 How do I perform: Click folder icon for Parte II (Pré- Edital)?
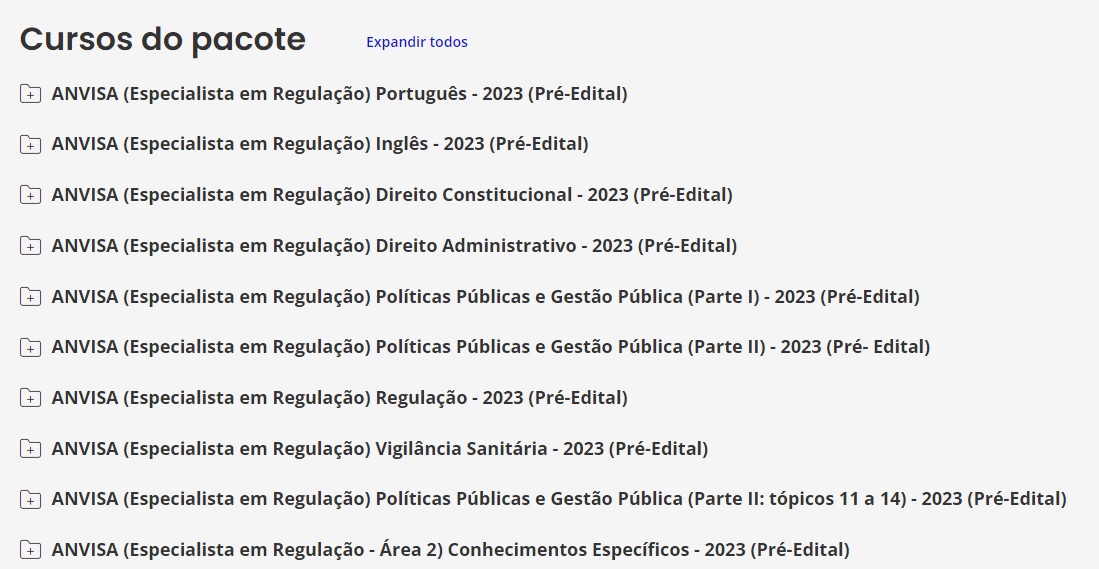[30, 347]
